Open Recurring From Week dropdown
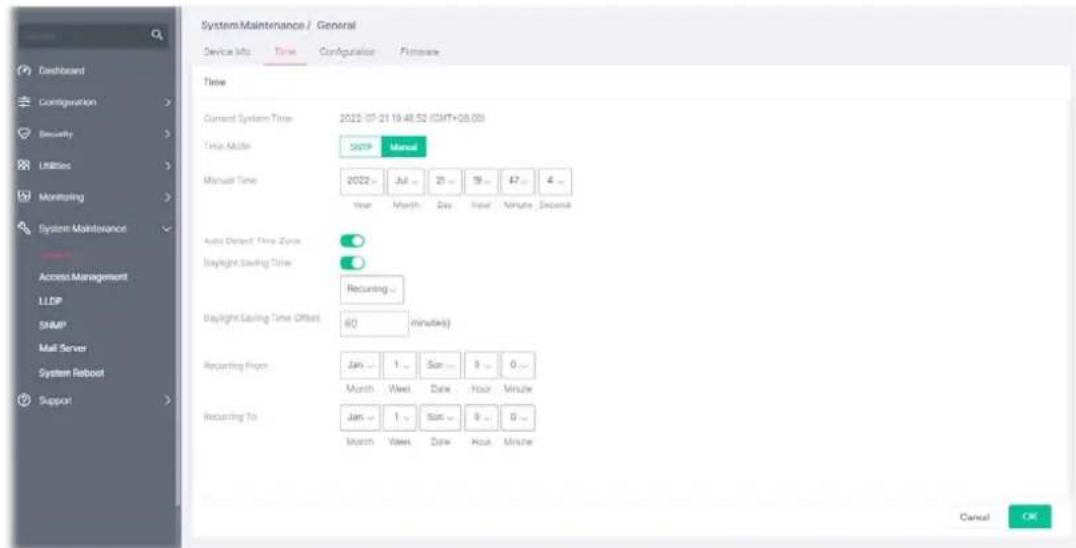This screenshot has width=1076, height=548. tap(400, 366)
